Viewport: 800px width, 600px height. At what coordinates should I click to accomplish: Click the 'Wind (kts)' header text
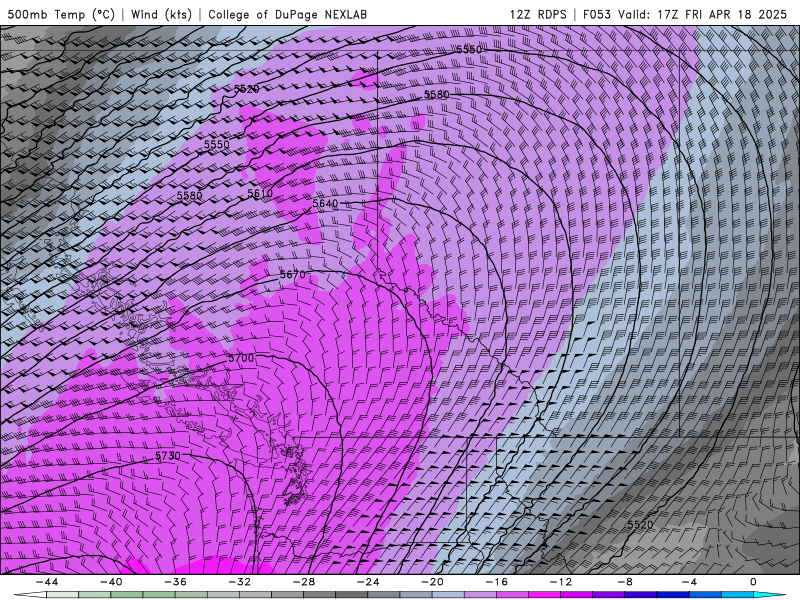click(161, 14)
